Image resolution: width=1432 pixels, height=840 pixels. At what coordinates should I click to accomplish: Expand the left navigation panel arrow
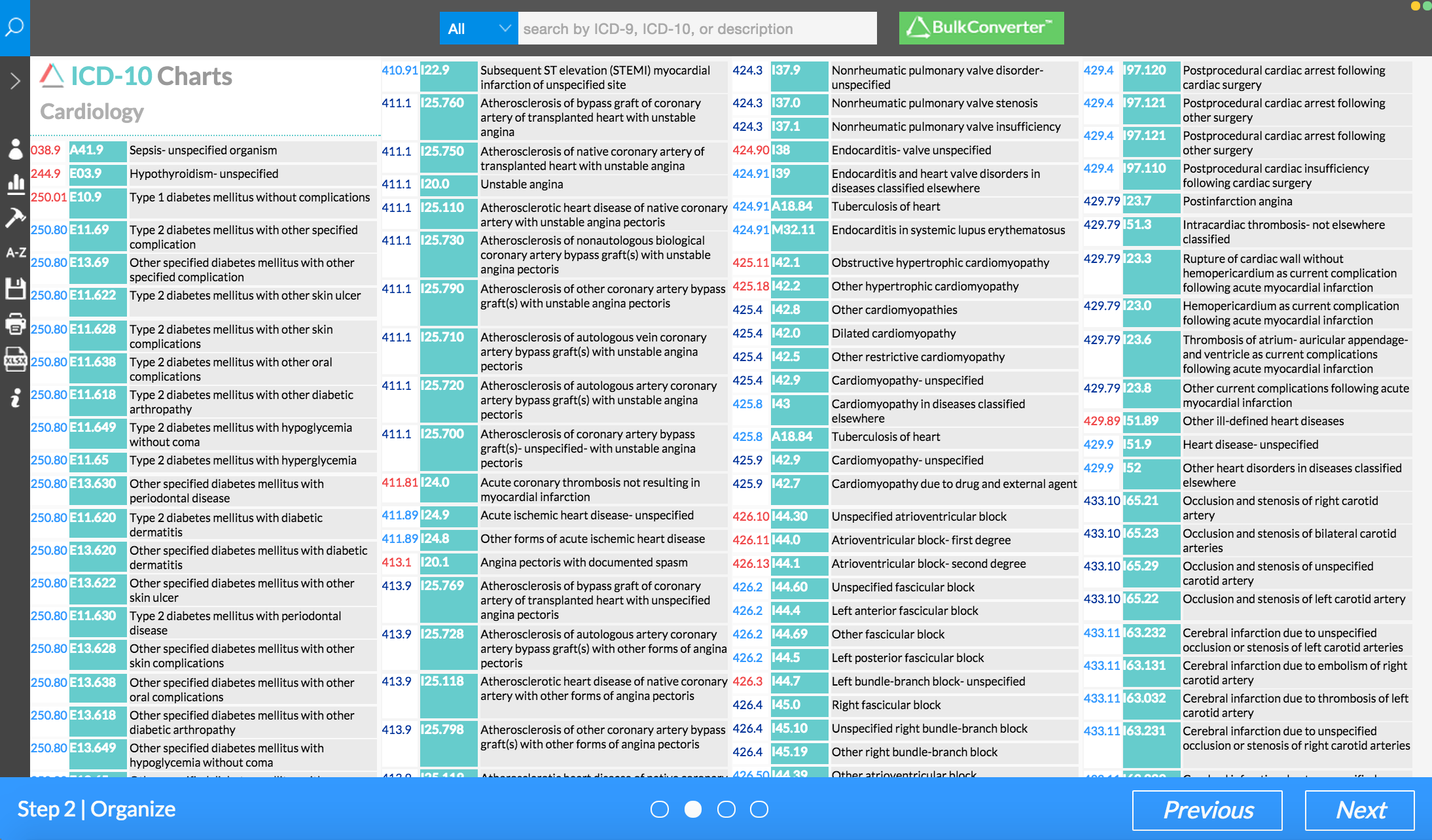(x=14, y=80)
